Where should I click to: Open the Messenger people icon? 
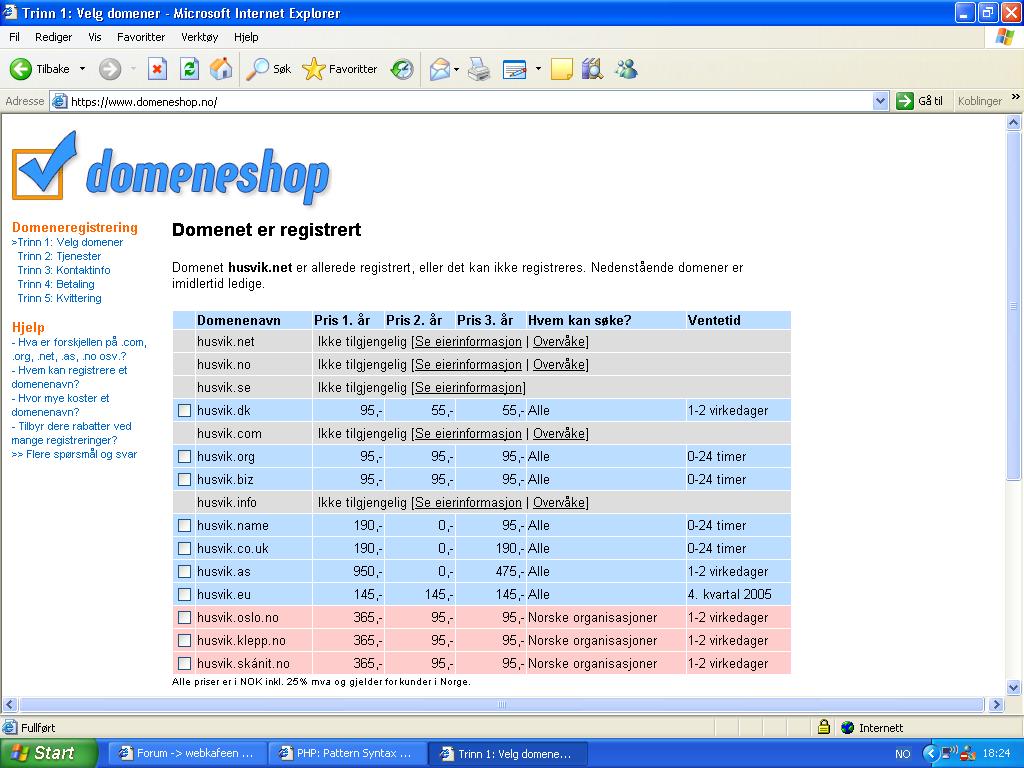(x=626, y=69)
